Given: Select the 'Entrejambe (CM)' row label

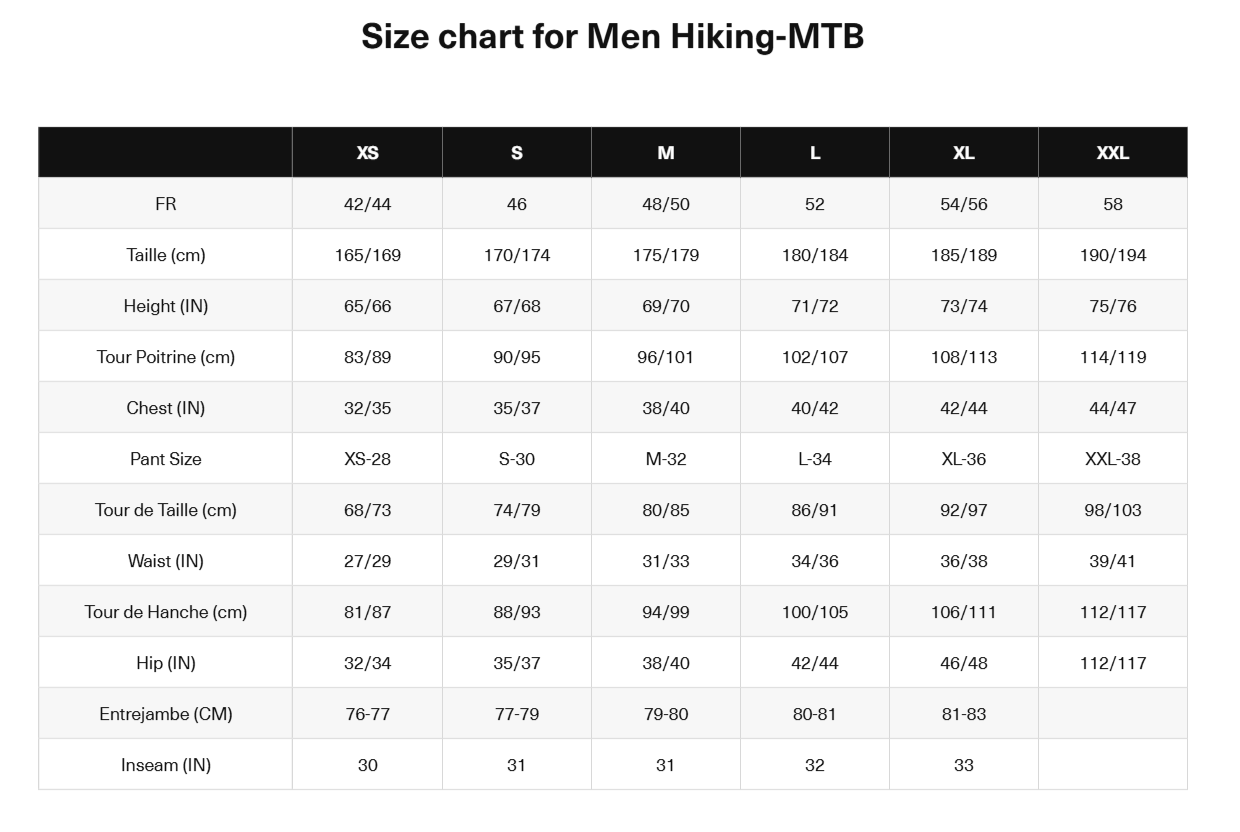Looking at the screenshot, I should point(166,714).
